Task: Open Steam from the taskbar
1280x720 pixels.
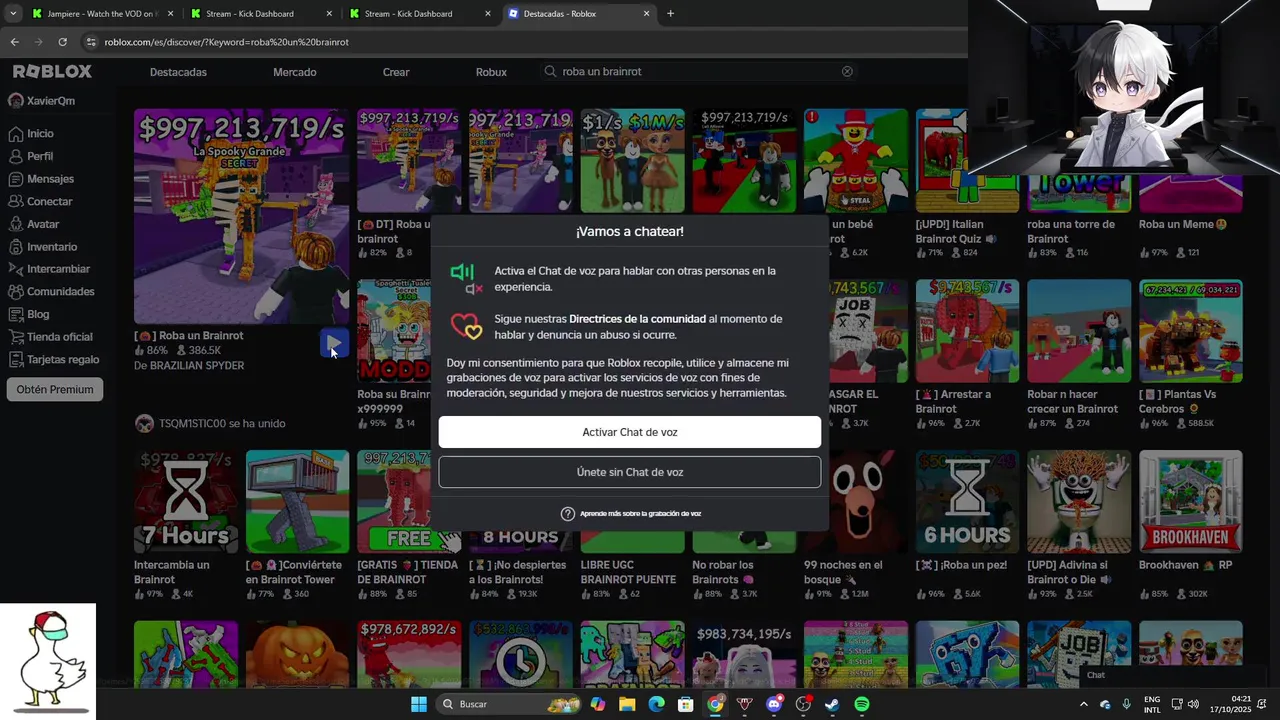Action: [832, 704]
